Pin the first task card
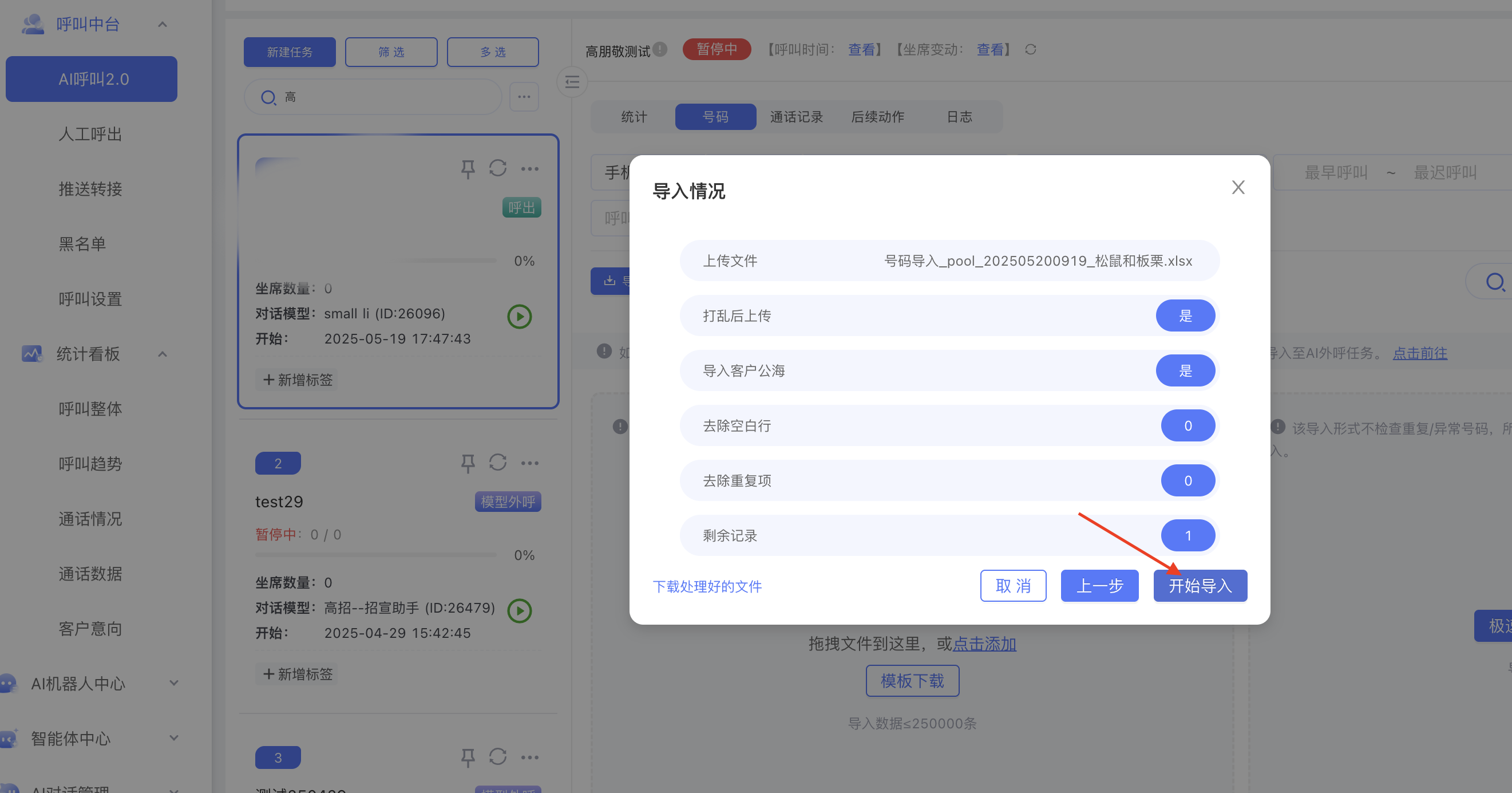The height and width of the screenshot is (793, 1512). 467,169
